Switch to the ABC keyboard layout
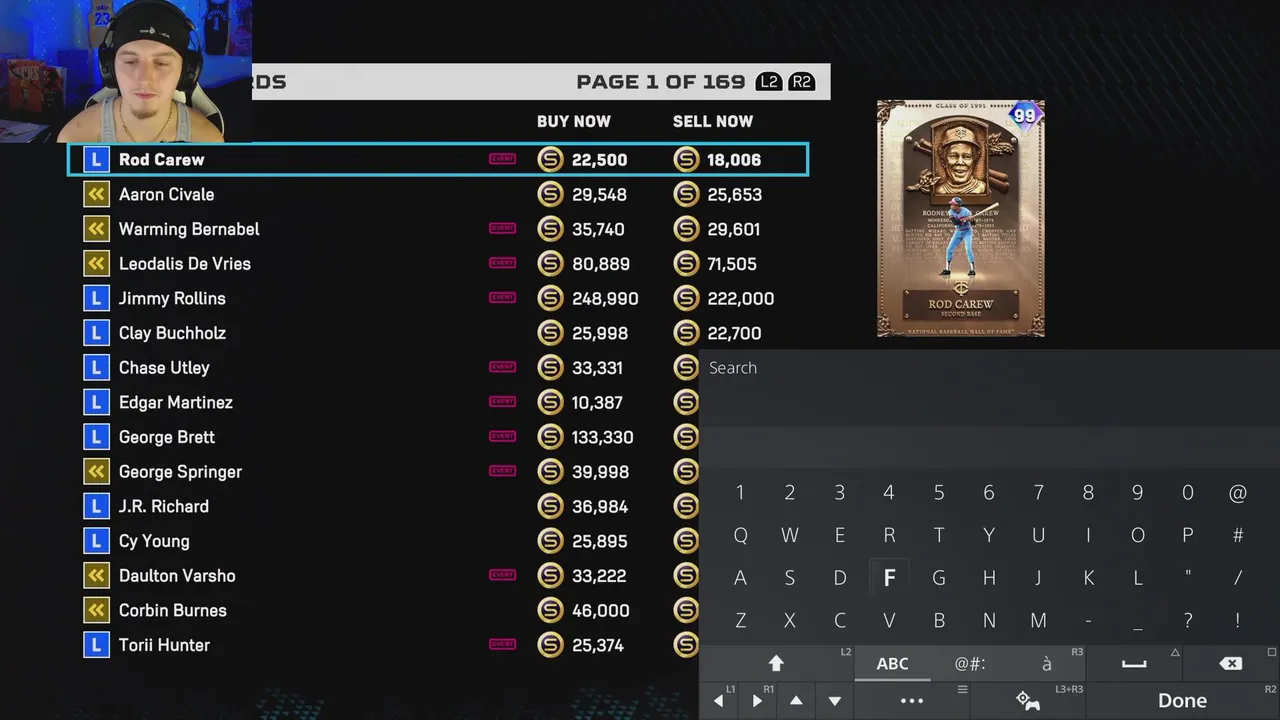1280x720 pixels. click(892, 663)
